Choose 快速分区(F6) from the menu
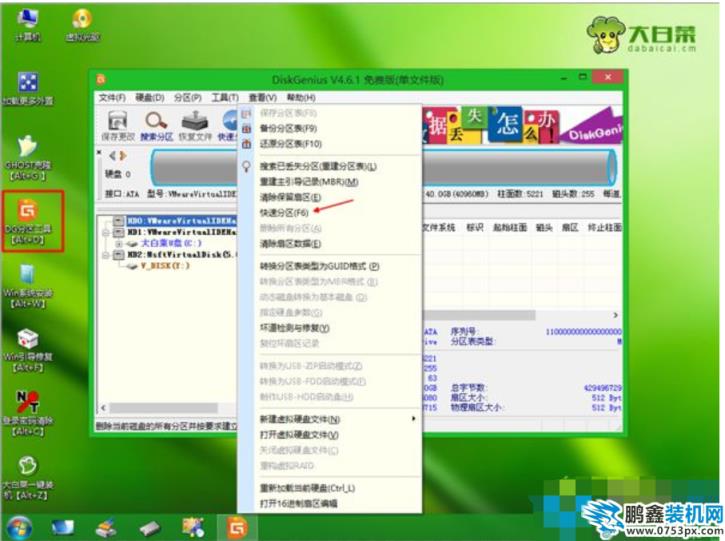The height and width of the screenshot is (541, 725). [x=283, y=213]
